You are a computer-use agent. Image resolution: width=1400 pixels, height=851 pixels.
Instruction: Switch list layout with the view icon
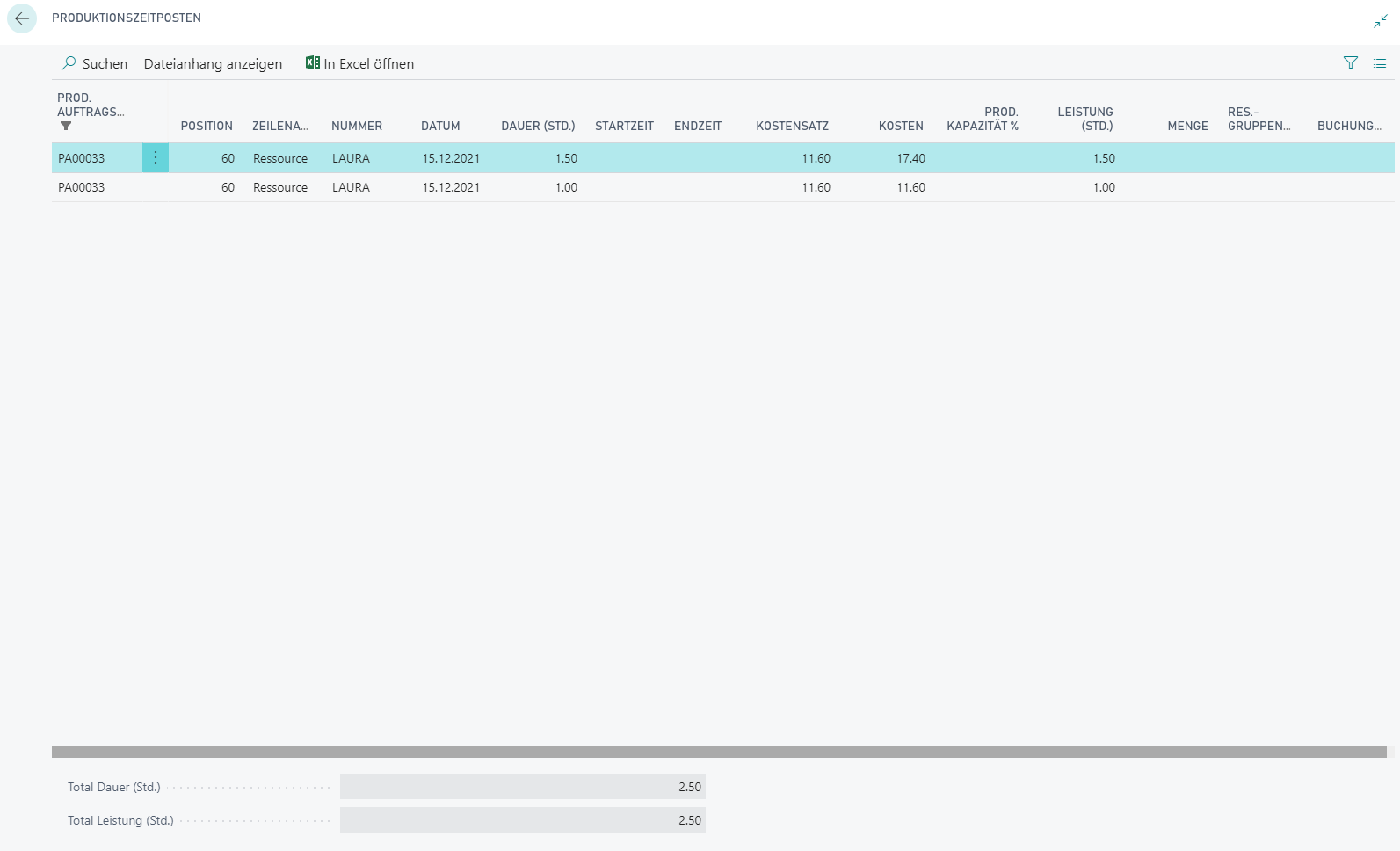pyautogui.click(x=1380, y=63)
